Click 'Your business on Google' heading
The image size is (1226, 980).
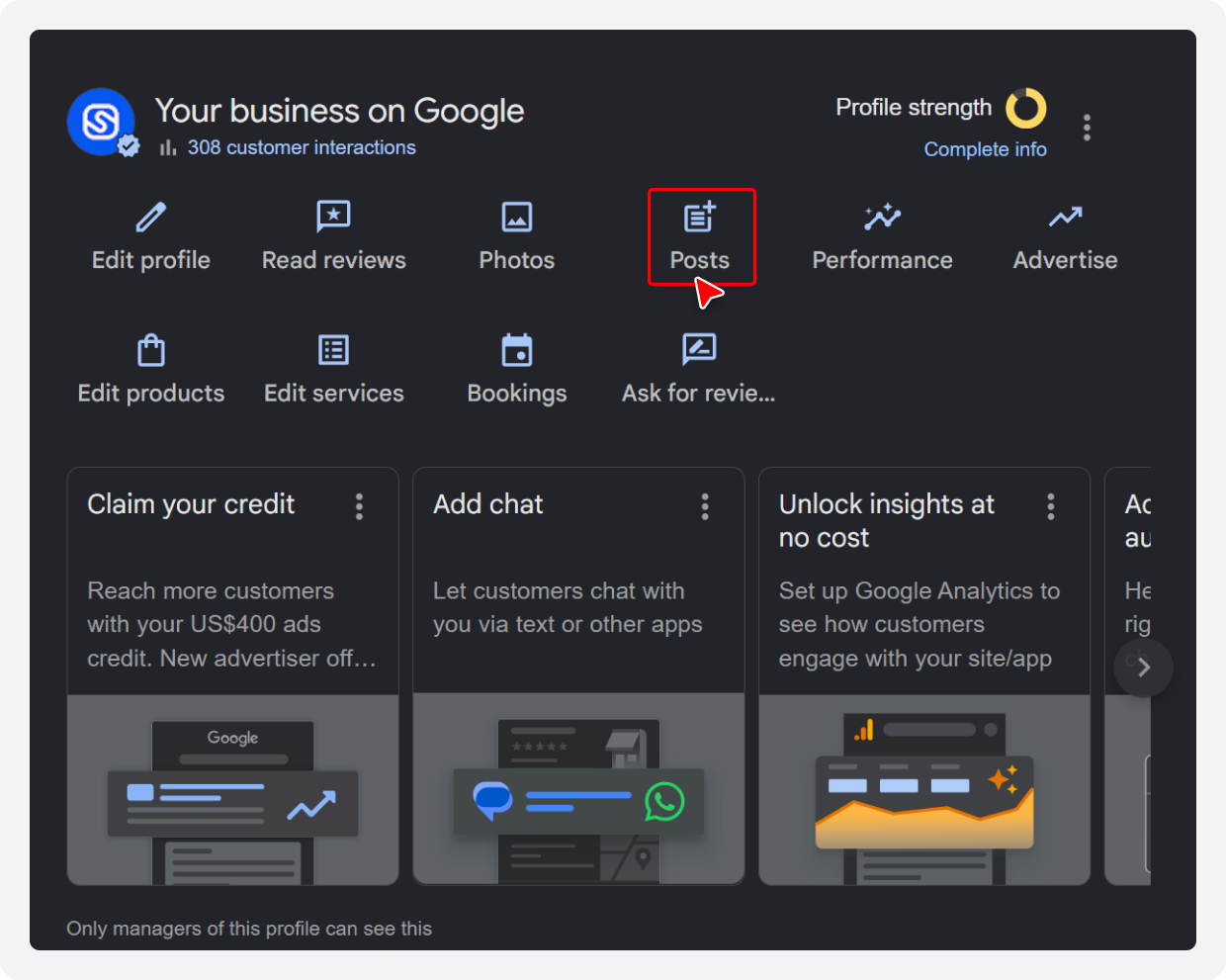(x=339, y=111)
